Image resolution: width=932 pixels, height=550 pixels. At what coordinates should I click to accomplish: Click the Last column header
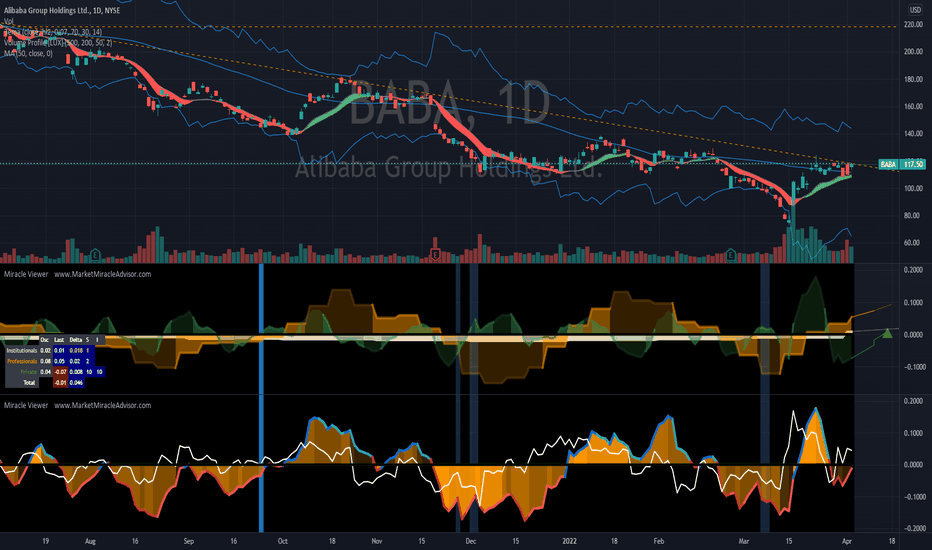59,340
